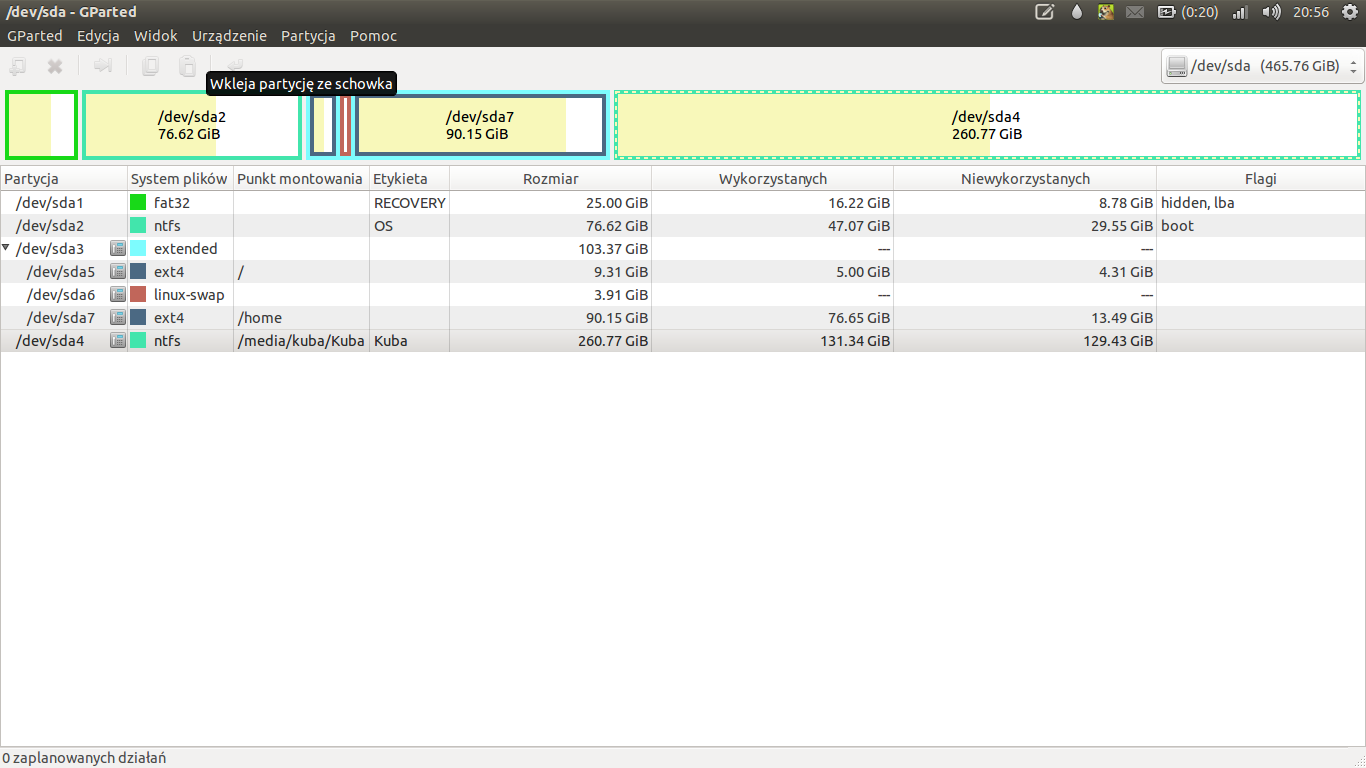Sort by the Punkt montowania column header
The image size is (1366, 768).
click(x=301, y=179)
